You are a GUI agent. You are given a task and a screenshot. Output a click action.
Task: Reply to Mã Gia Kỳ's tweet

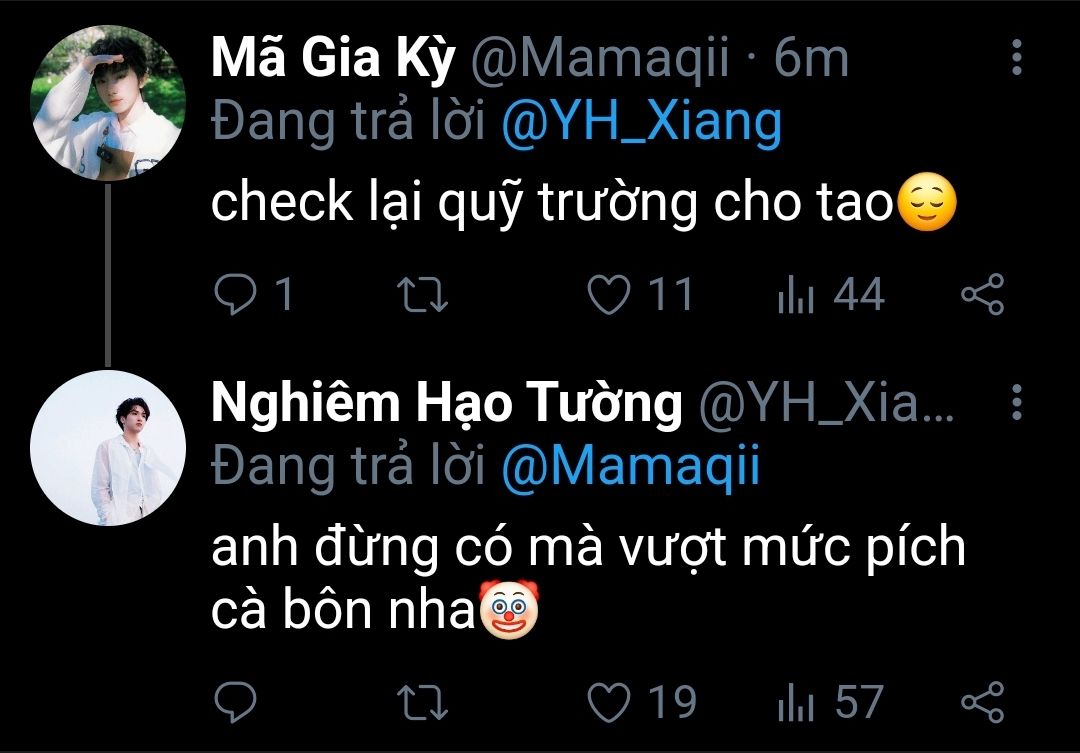pyautogui.click(x=236, y=295)
